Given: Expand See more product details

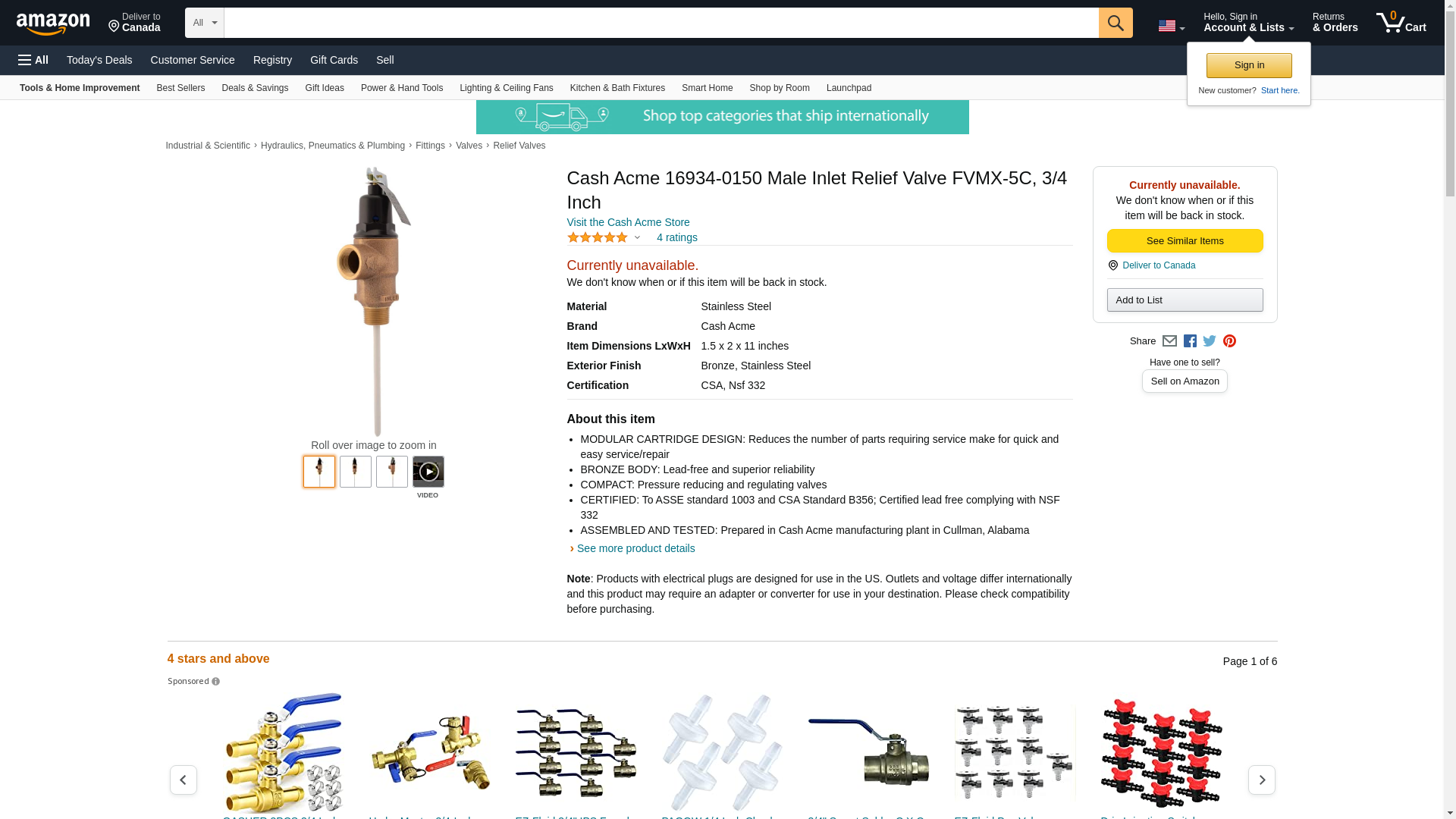Looking at the screenshot, I should [x=635, y=548].
